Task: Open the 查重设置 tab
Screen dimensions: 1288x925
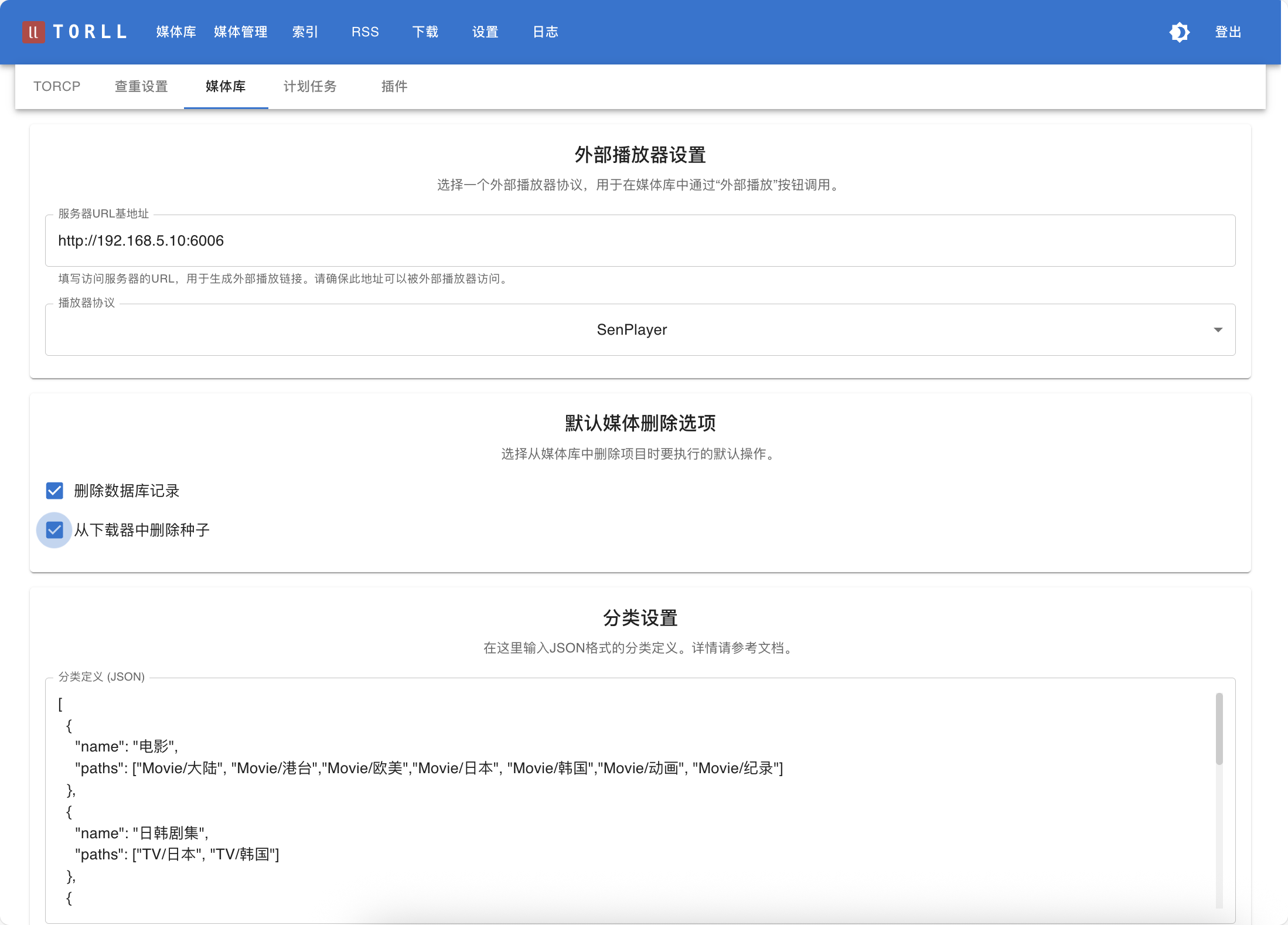Action: (x=141, y=86)
